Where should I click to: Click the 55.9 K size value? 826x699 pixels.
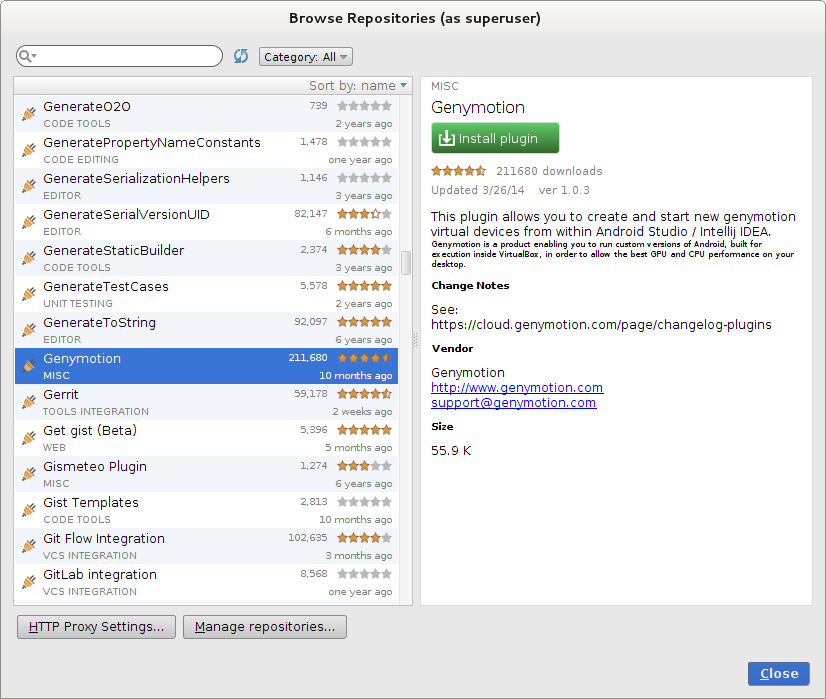451,451
